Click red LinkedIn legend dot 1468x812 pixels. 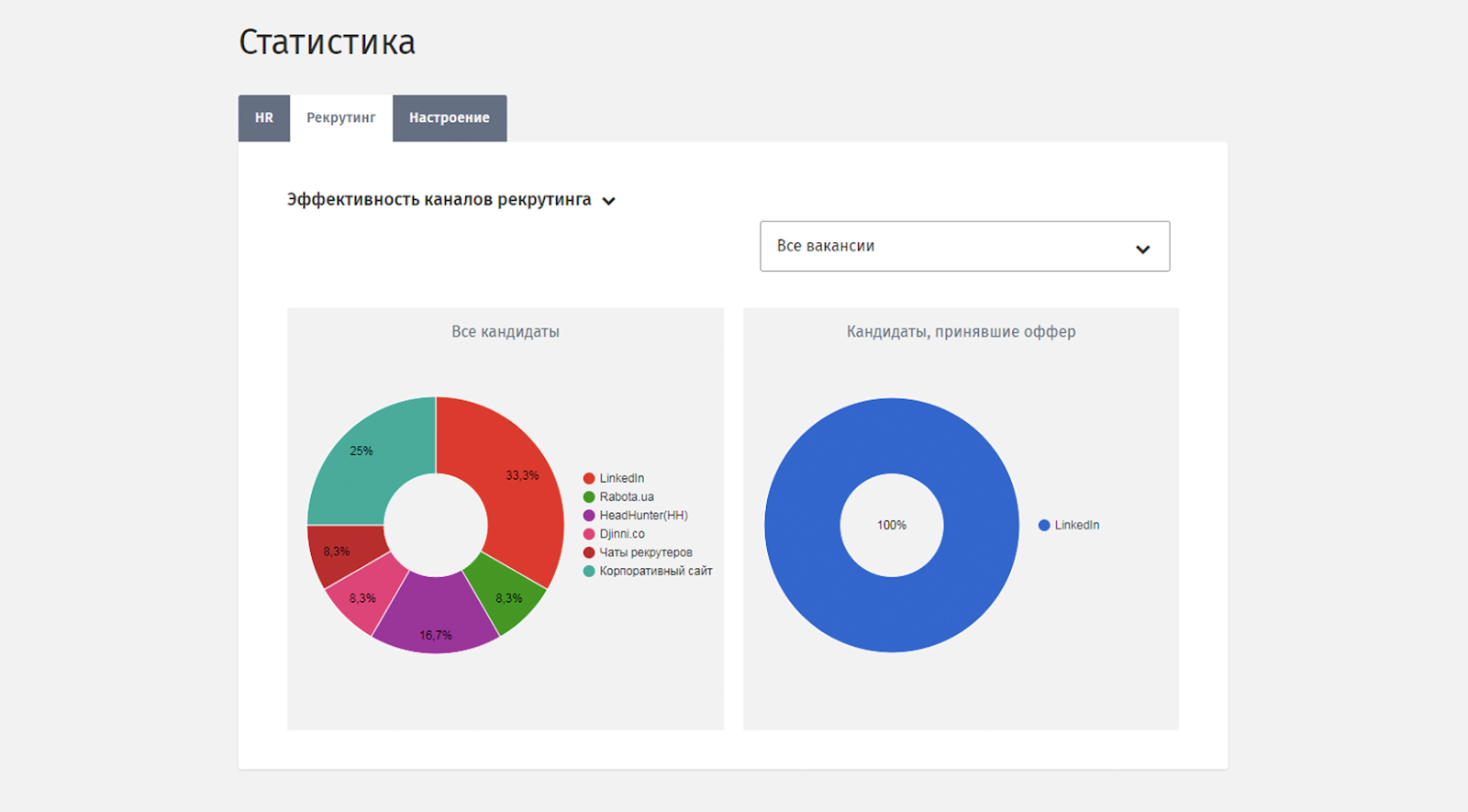589,478
